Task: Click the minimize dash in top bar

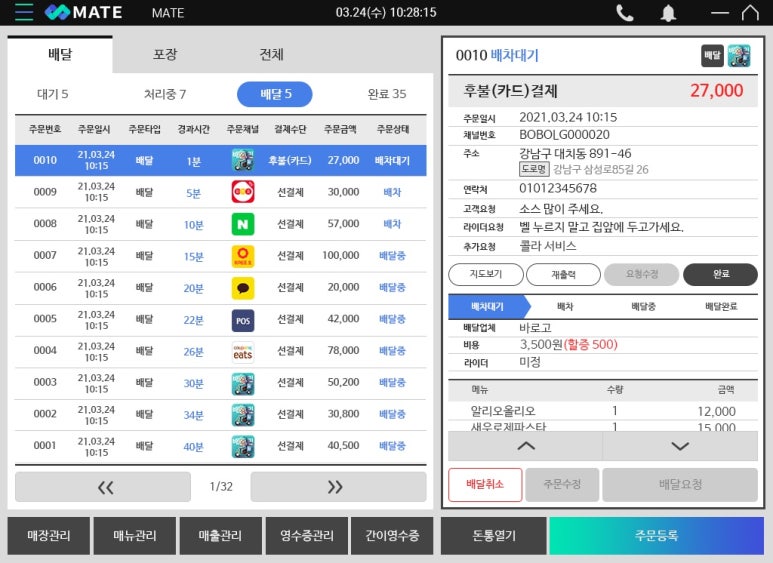Action: click(x=720, y=13)
